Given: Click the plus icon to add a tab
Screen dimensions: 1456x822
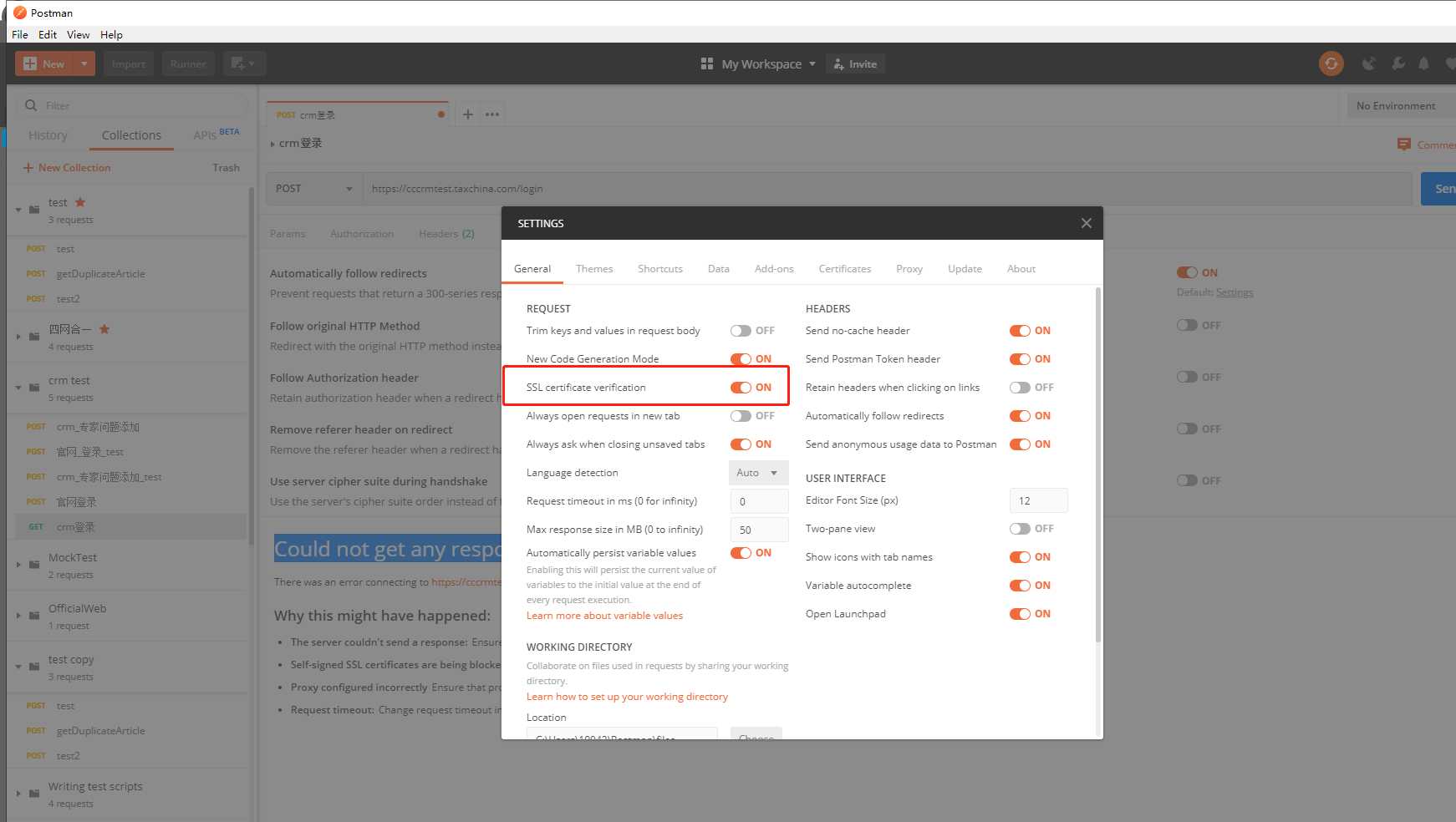Looking at the screenshot, I should coord(468,114).
